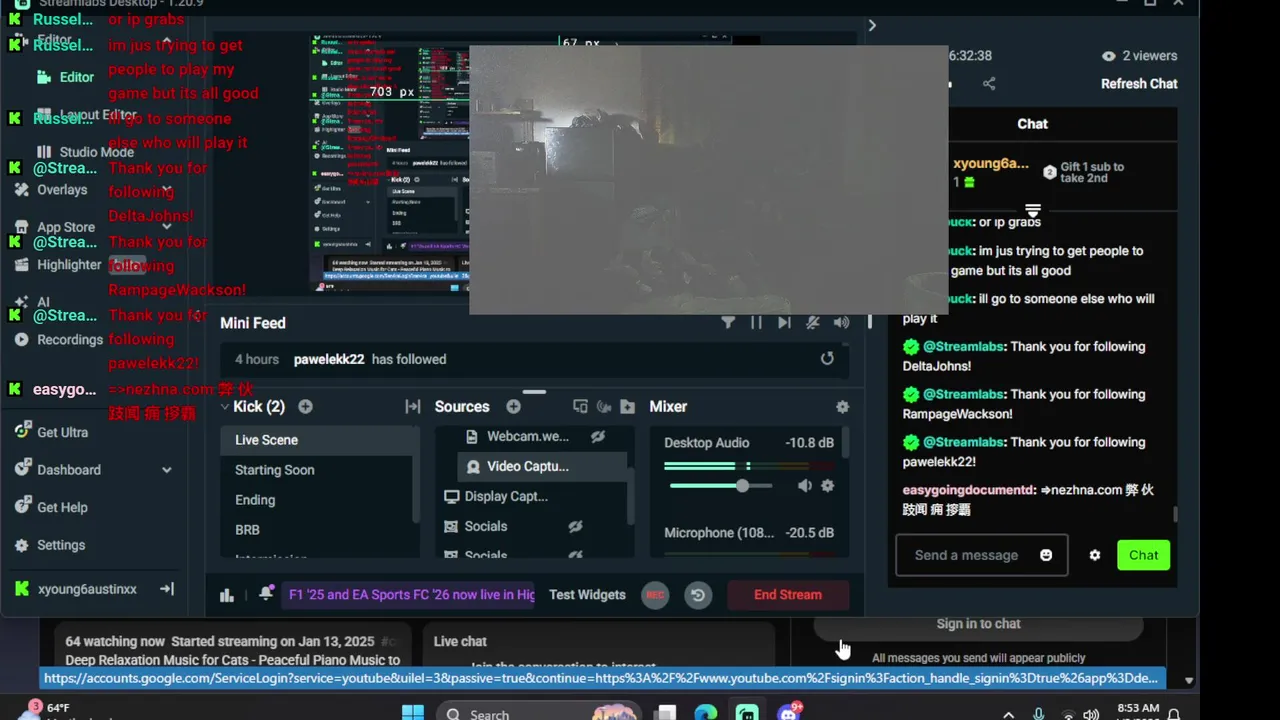Replay the pawelekk22 follow alert
This screenshot has height=720, width=1280.
pyautogui.click(x=827, y=358)
